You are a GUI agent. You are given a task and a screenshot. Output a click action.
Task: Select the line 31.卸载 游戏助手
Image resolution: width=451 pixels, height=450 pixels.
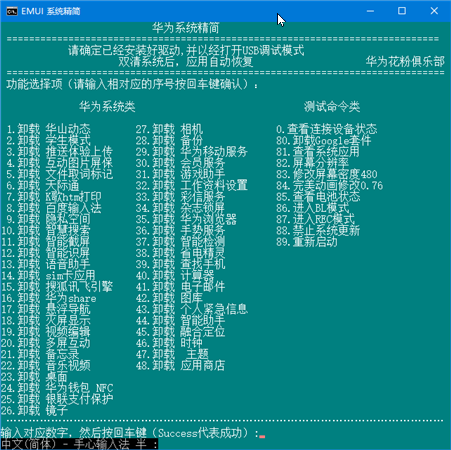[180, 174]
